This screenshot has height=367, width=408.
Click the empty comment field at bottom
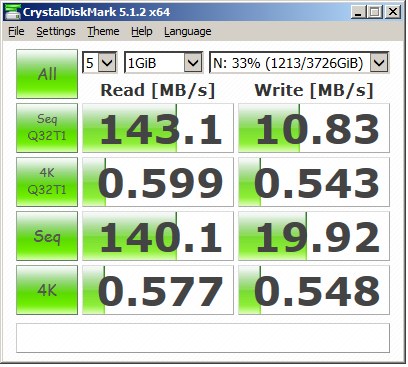click(x=203, y=338)
